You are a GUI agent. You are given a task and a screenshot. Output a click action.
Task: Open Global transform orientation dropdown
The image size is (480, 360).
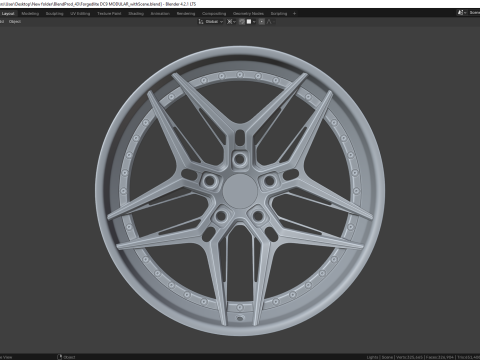(214, 22)
